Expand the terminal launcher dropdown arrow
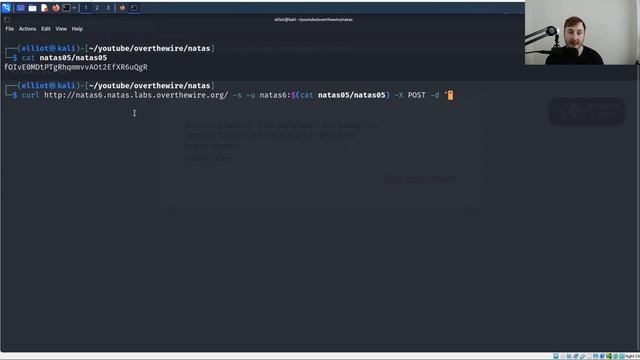The height and width of the screenshot is (360, 640). click(x=74, y=8)
